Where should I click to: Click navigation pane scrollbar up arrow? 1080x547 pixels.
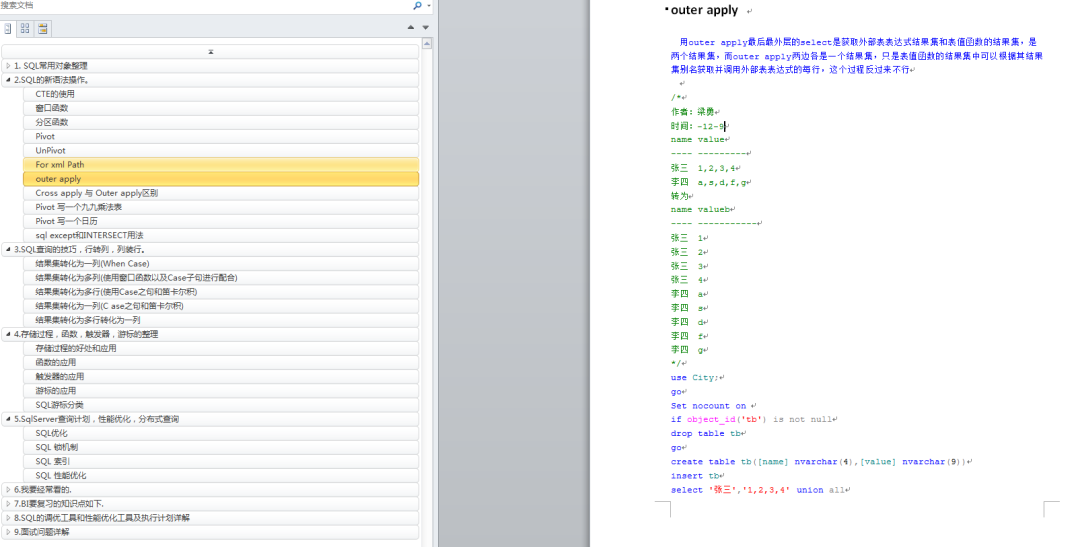tap(426, 43)
